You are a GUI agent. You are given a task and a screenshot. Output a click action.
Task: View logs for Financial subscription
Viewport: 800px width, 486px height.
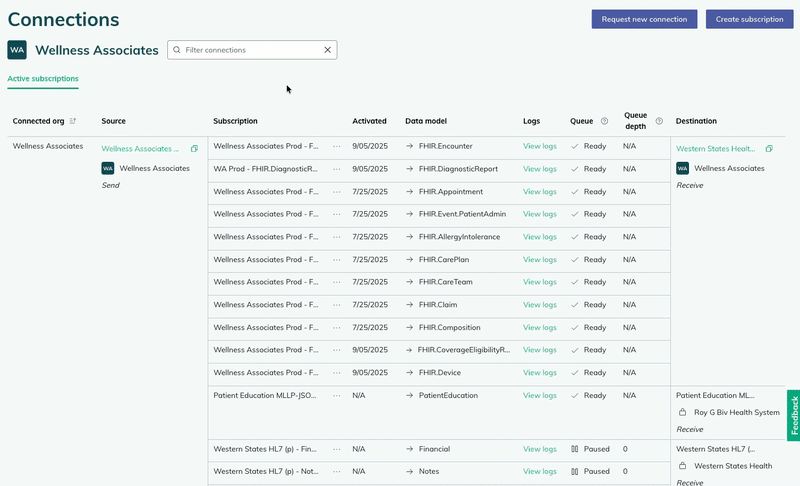point(539,449)
